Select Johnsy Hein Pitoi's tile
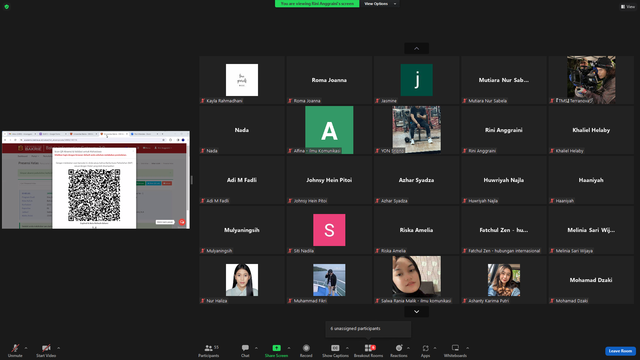This screenshot has height=360, width=640. click(329, 180)
